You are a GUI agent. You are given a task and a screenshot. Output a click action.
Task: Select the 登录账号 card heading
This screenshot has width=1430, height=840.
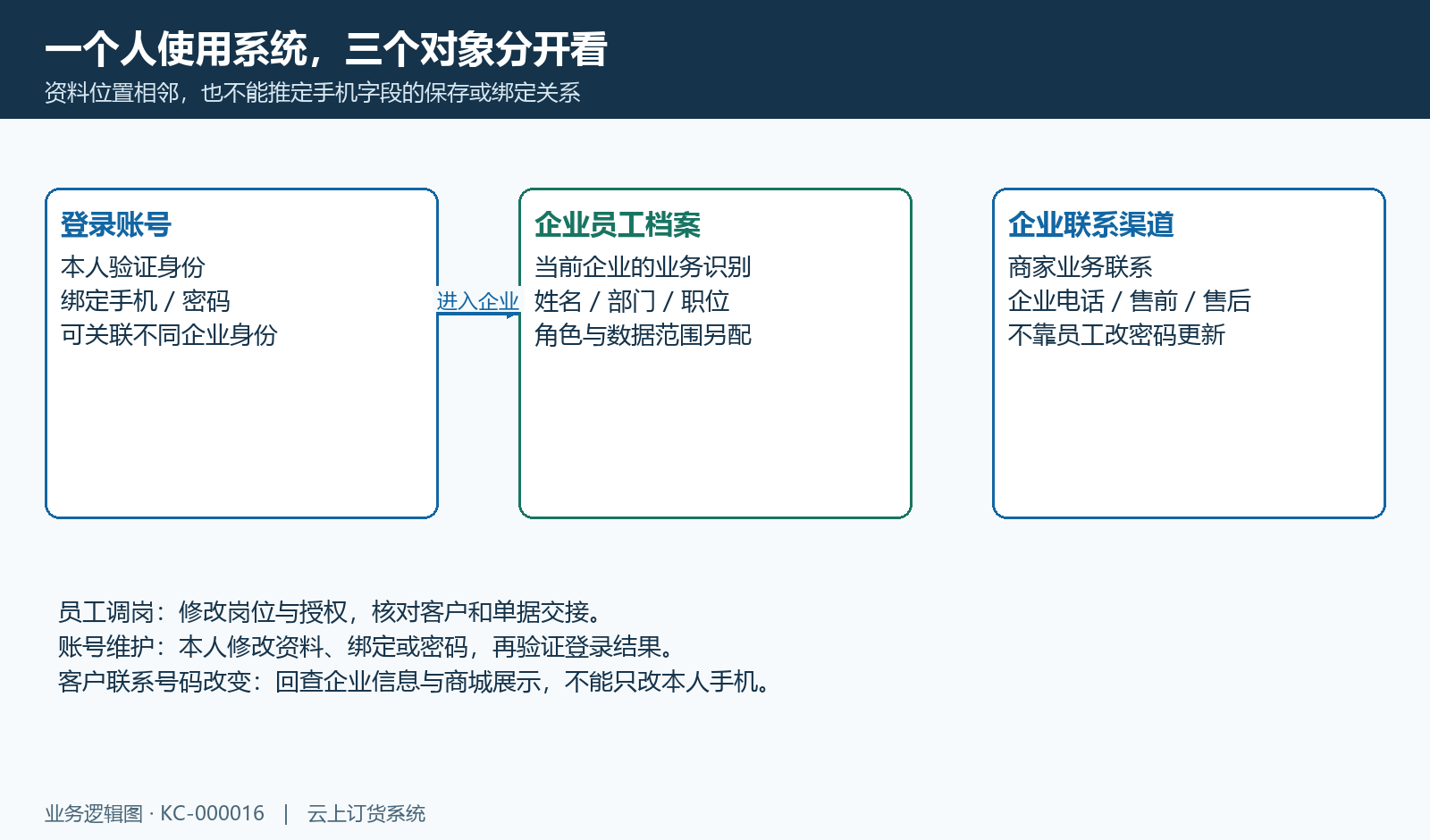tap(116, 224)
